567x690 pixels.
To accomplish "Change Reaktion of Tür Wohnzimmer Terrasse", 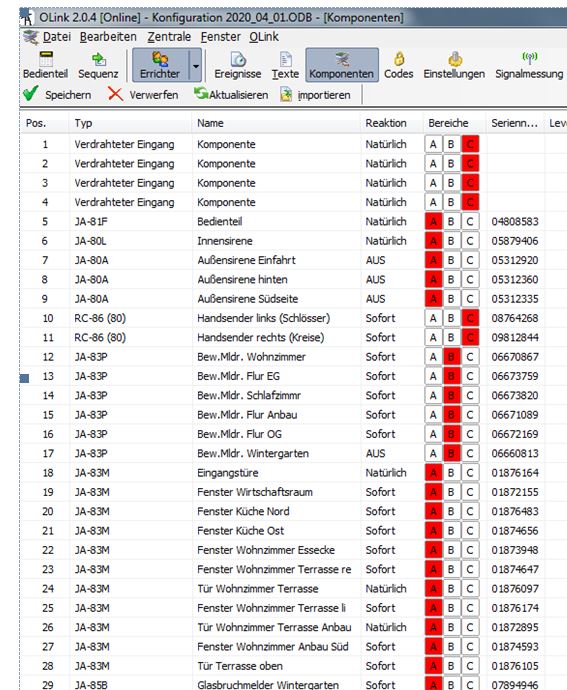I will [386, 589].
